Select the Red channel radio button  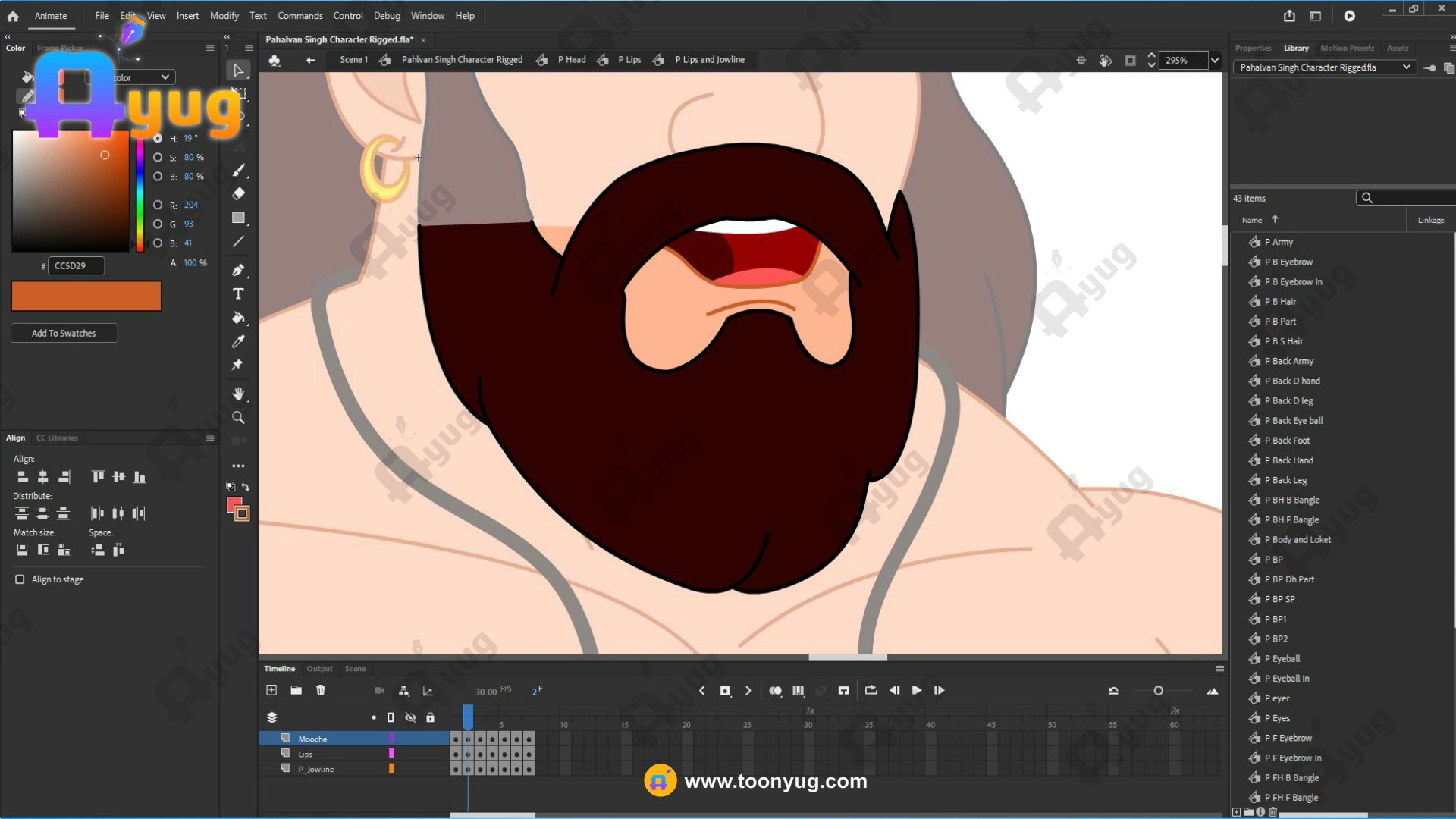coord(157,205)
